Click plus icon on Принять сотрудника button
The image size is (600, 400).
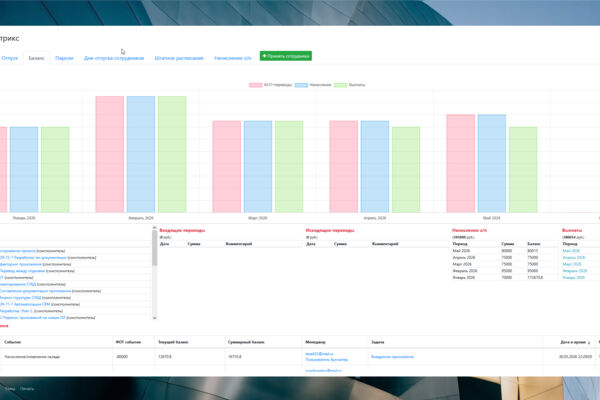(264, 56)
